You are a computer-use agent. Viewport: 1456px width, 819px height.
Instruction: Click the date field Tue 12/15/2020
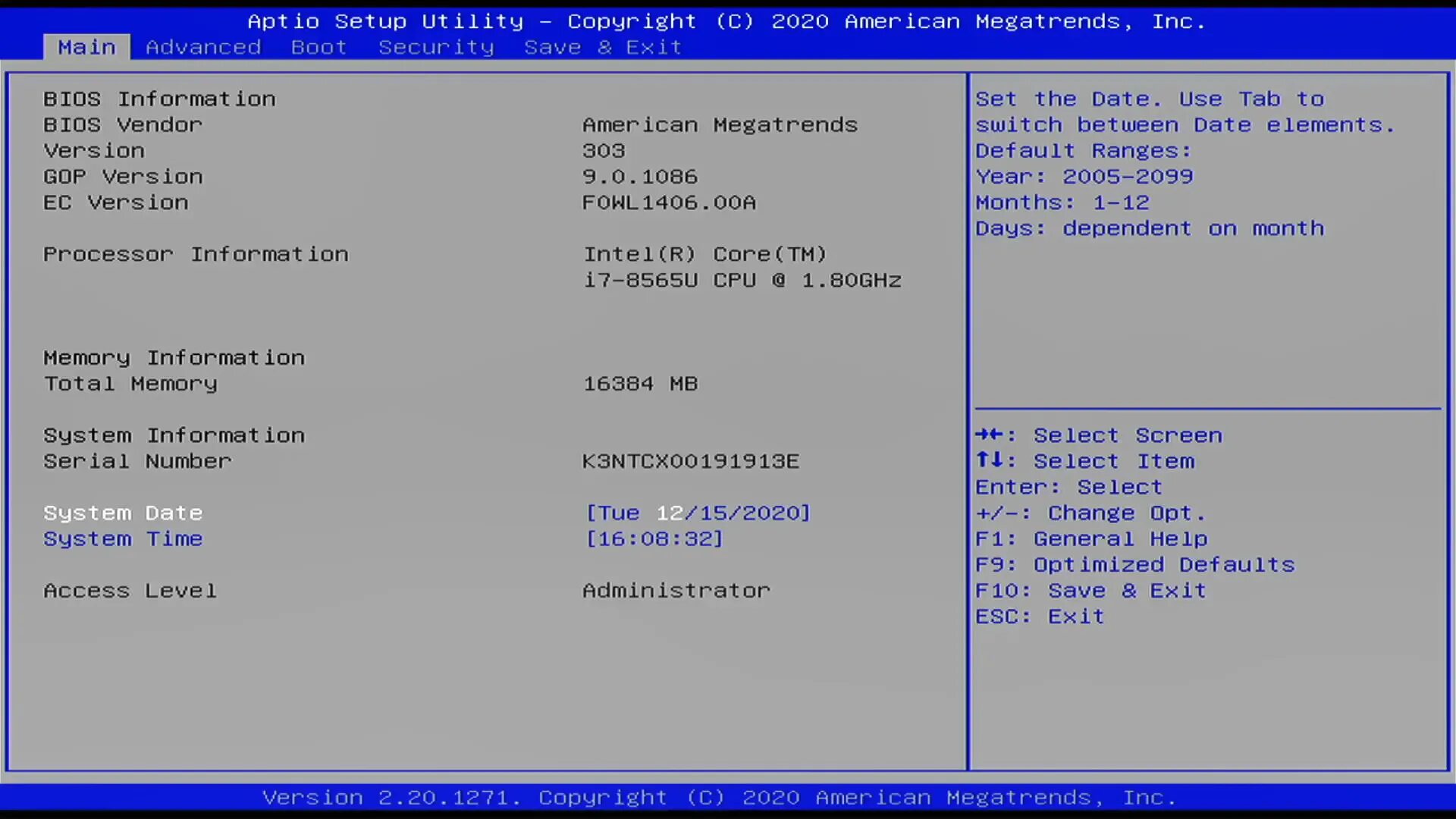click(698, 513)
